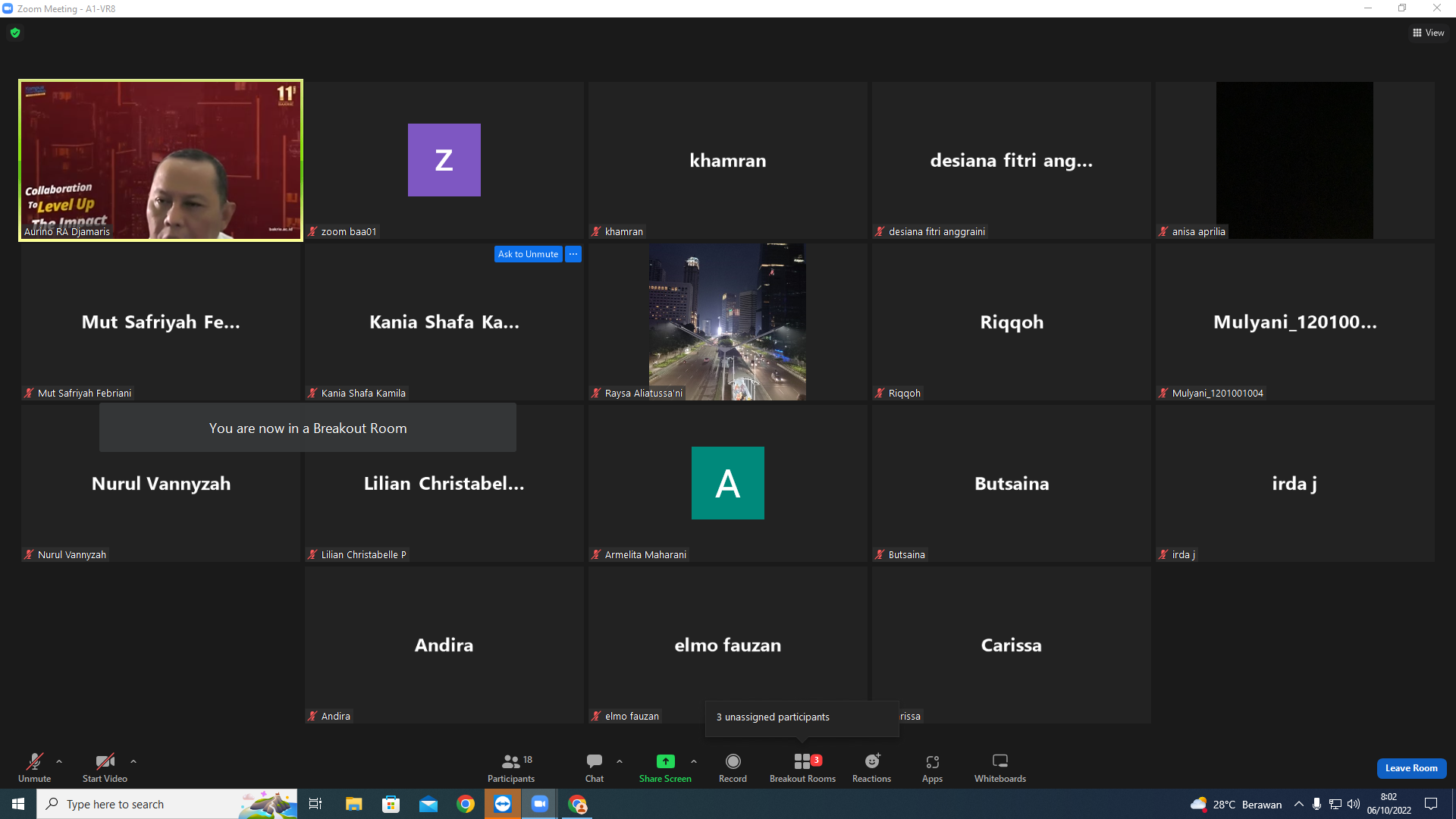
Task: Click the green encryption shield icon
Action: [15, 33]
